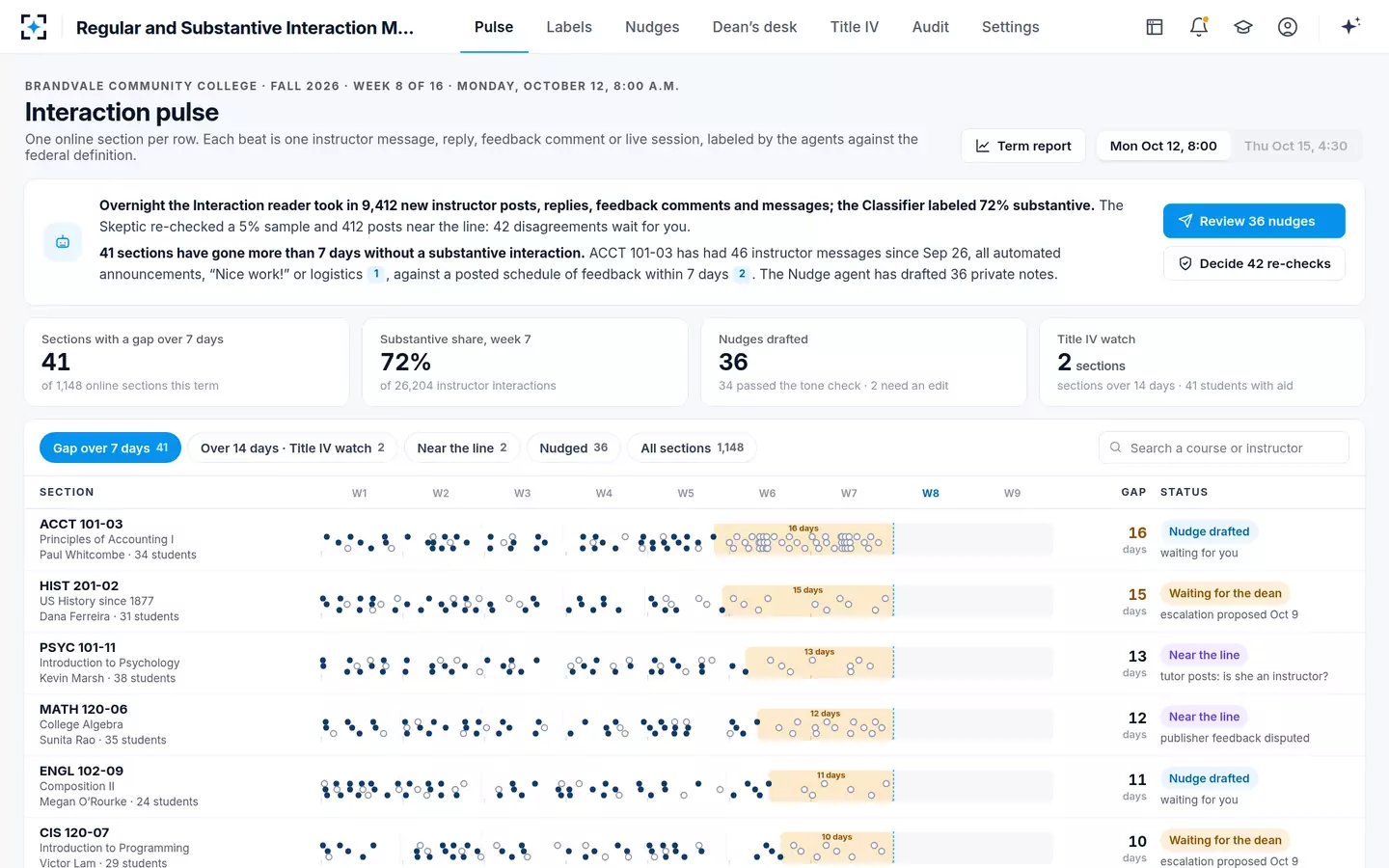Open Sections with a gap over 7 days card

click(x=187, y=363)
